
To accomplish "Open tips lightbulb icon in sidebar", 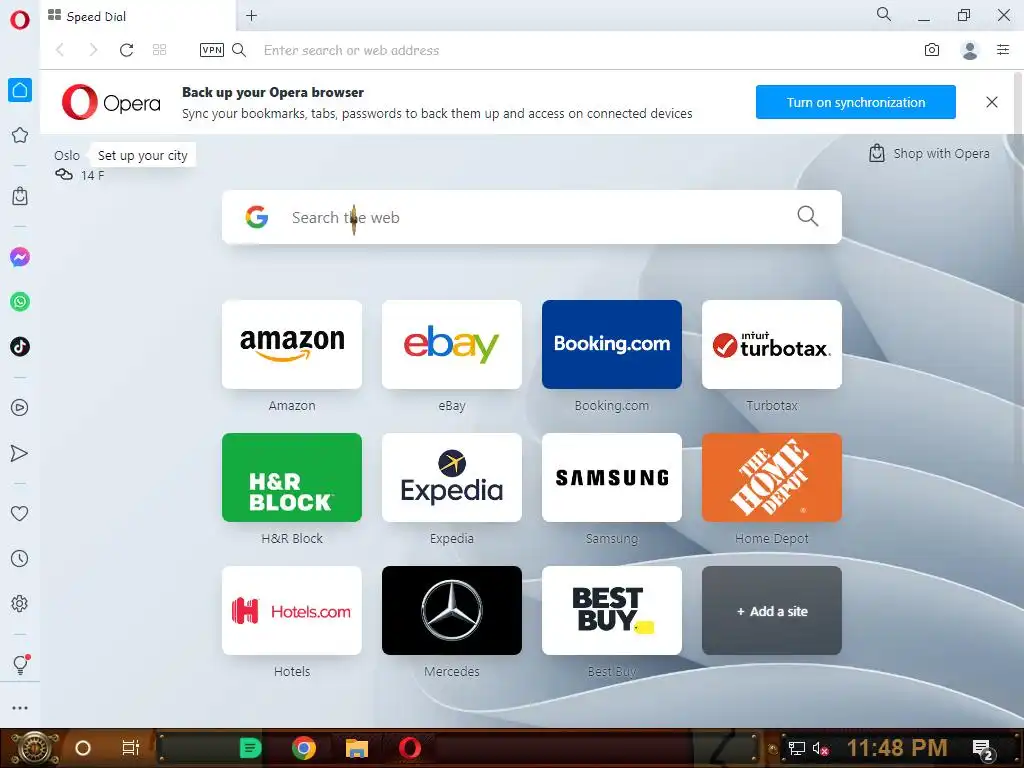I will tap(20, 664).
